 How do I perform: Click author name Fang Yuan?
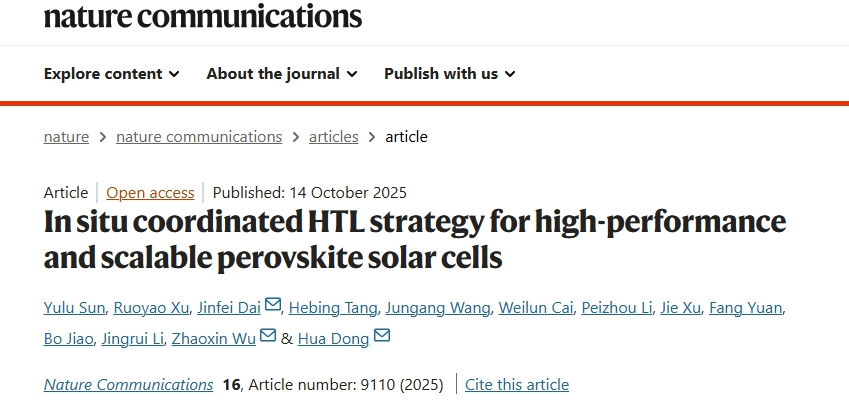pos(745,306)
